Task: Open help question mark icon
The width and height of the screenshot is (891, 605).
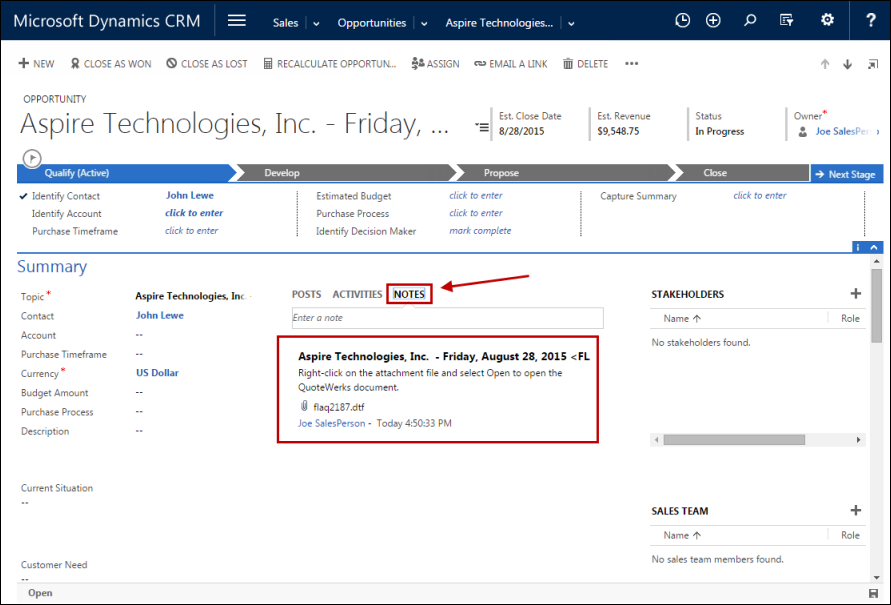Action: point(869,21)
